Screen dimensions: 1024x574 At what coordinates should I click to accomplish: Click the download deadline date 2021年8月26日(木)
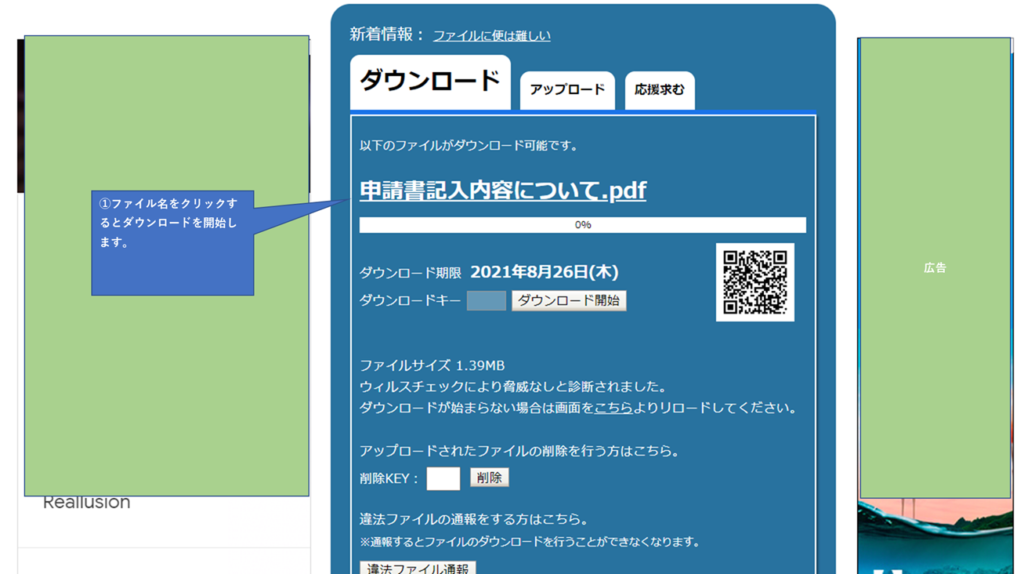[x=544, y=272]
